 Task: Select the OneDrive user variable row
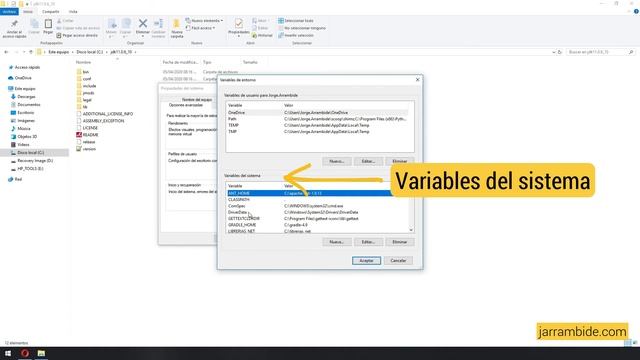pos(318,112)
